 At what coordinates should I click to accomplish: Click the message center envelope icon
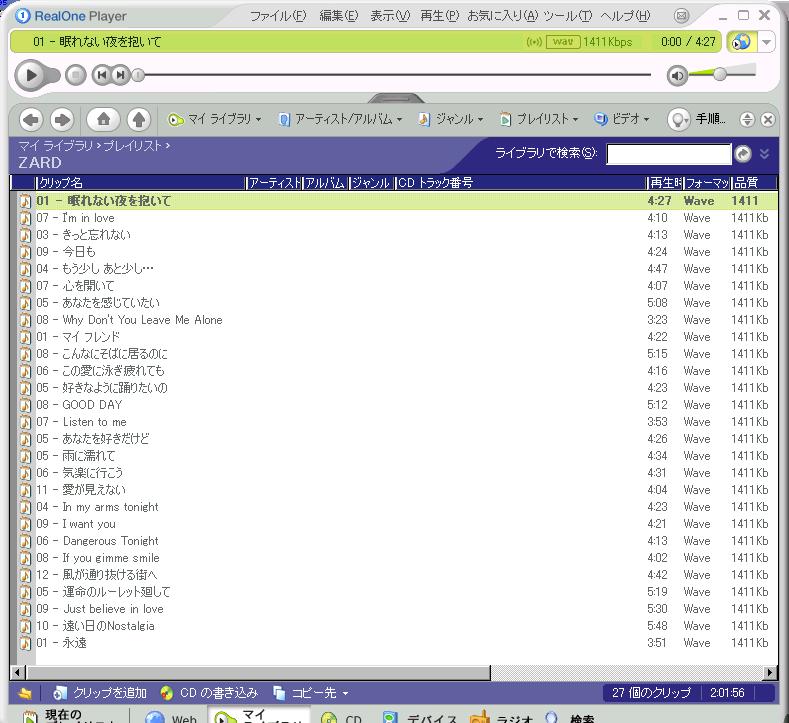click(x=681, y=16)
